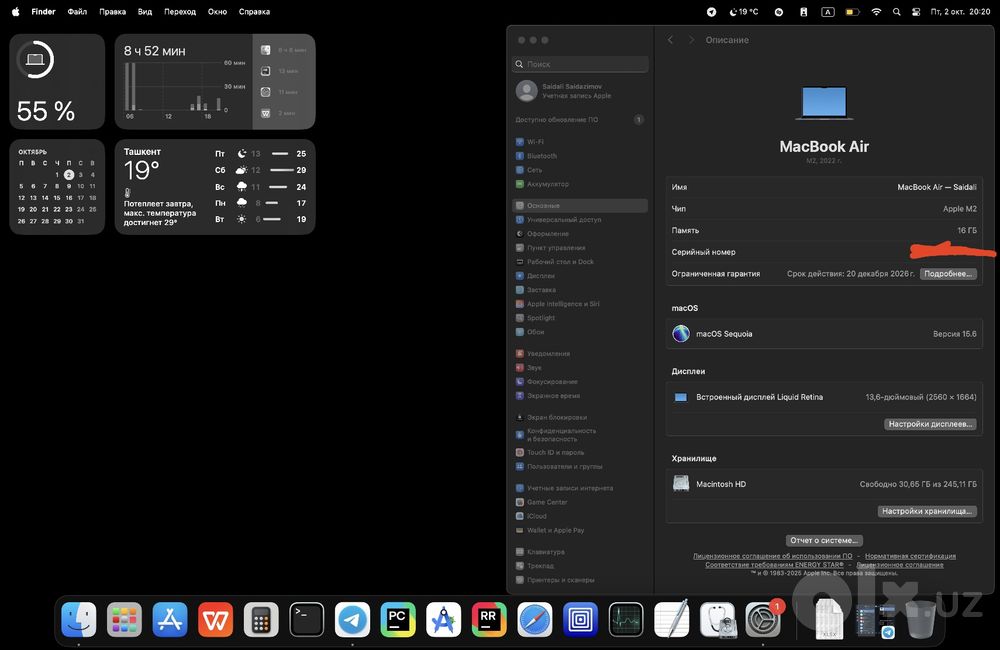Viewport: 1000px width, 650px height.
Task: Select Дисплеи in the settings sidebar
Action: coord(541,276)
